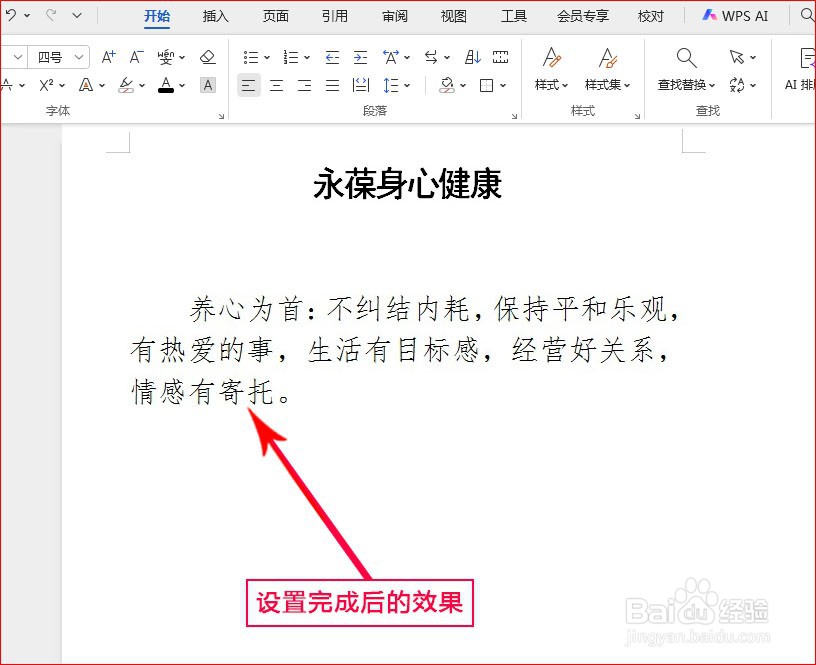Toggle superscript X² formatting
816x665 pixels.
tap(46, 85)
